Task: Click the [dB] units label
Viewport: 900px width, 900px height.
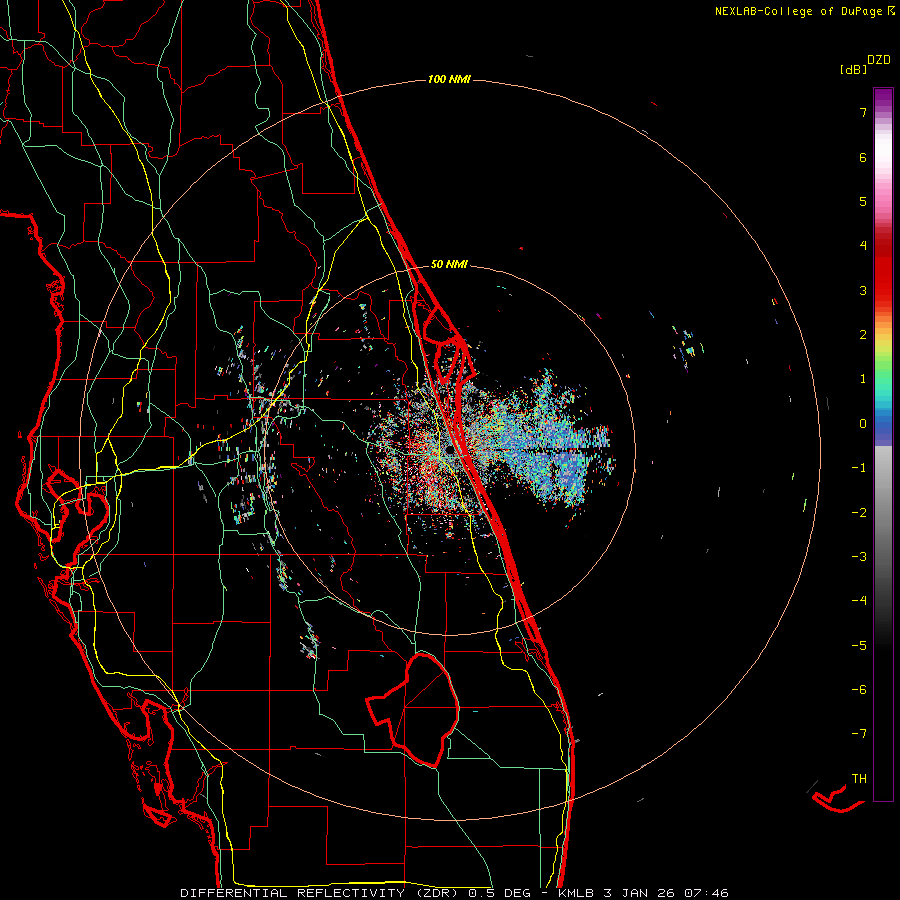Action: (853, 69)
